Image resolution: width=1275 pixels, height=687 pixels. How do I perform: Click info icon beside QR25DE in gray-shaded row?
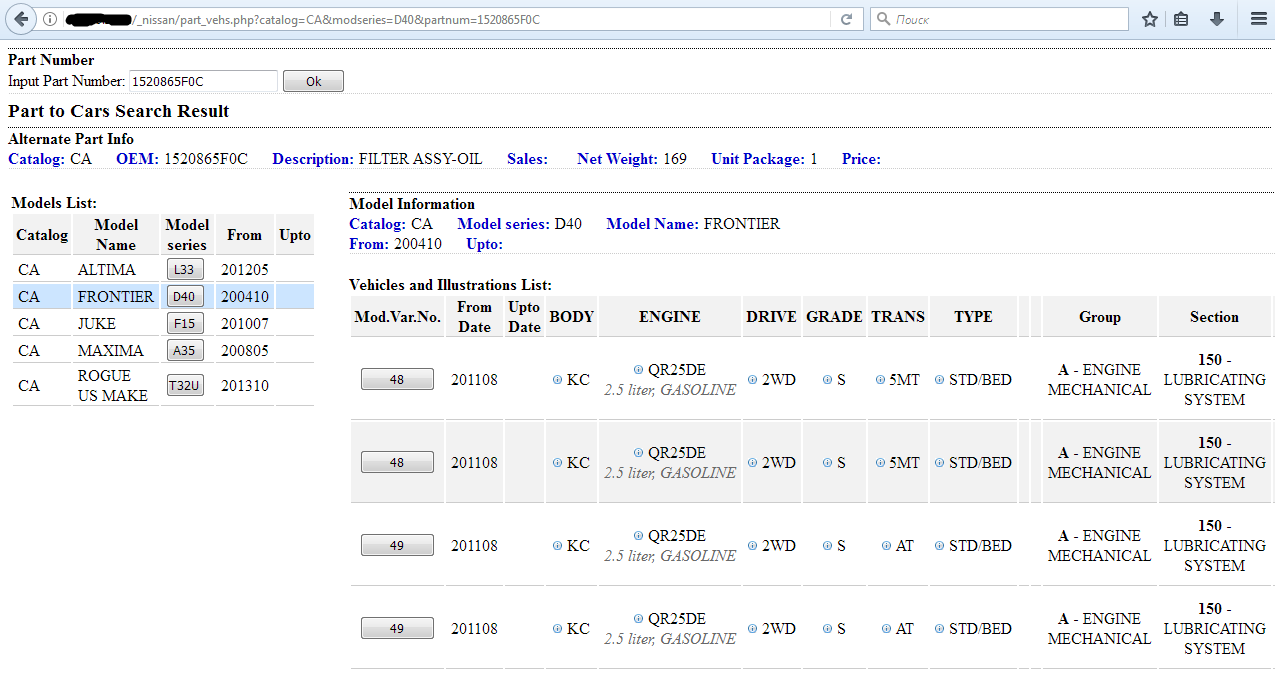click(x=639, y=453)
